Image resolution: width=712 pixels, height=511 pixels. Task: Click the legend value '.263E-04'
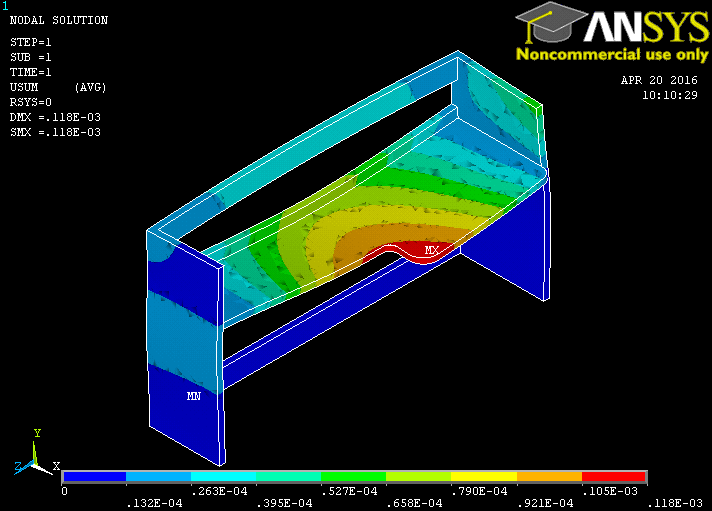[219, 491]
